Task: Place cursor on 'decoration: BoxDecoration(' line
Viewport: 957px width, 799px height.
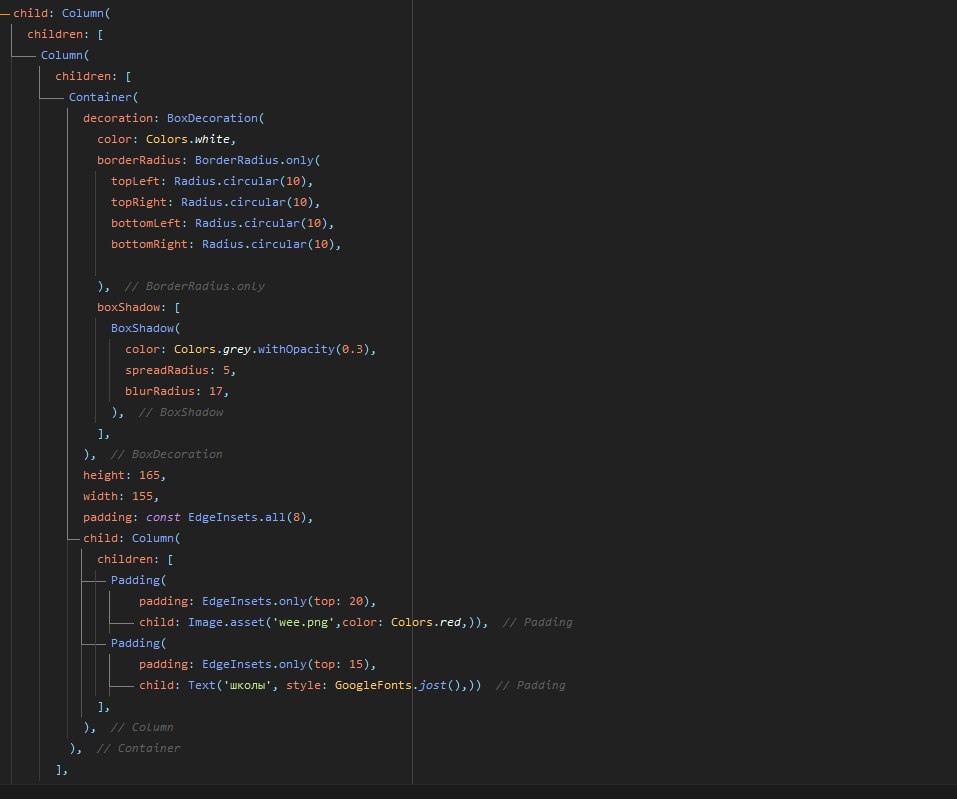Action: tap(173, 118)
